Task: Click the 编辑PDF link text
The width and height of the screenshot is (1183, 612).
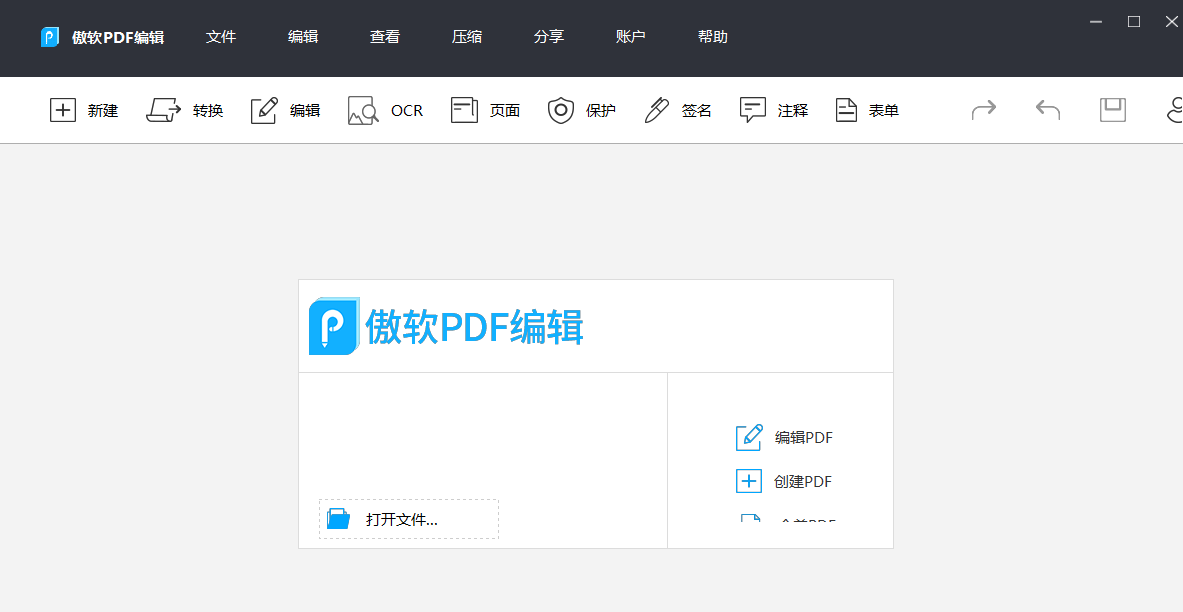Action: [x=804, y=438]
